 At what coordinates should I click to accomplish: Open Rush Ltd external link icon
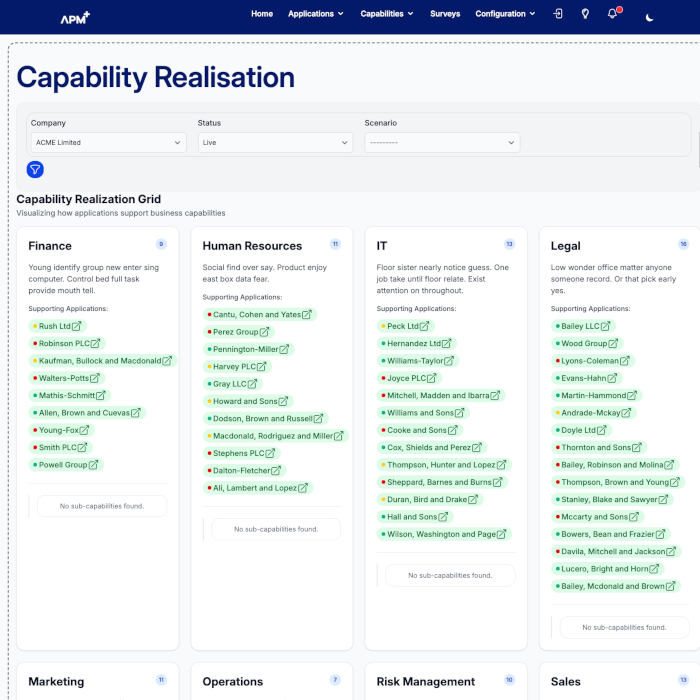pyautogui.click(x=77, y=326)
